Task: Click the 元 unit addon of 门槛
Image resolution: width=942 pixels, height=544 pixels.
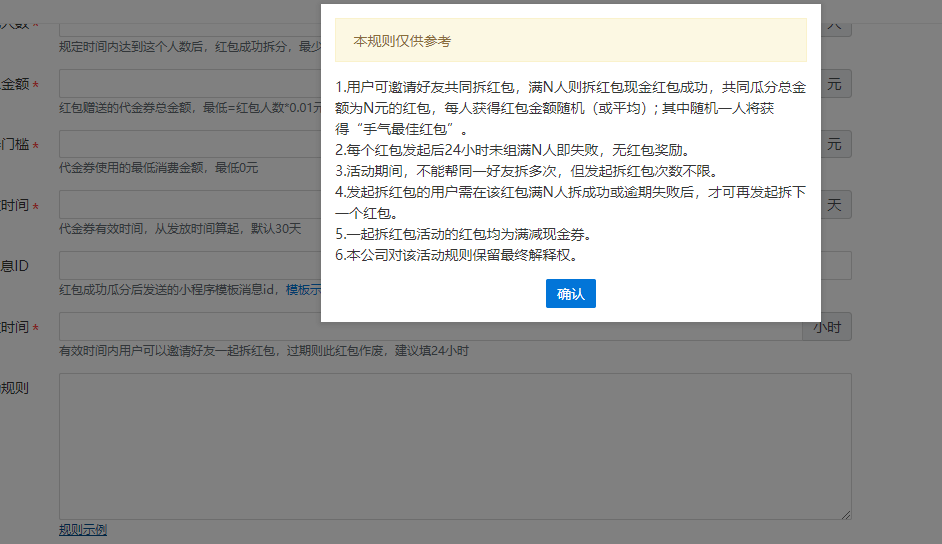Action: [833, 145]
